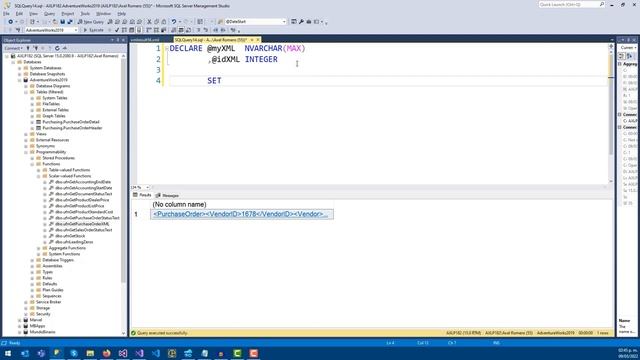This screenshot has width=640, height=360.
Task: Select the Purchasing.PurchaseOrderDetail table
Action: pos(71,122)
